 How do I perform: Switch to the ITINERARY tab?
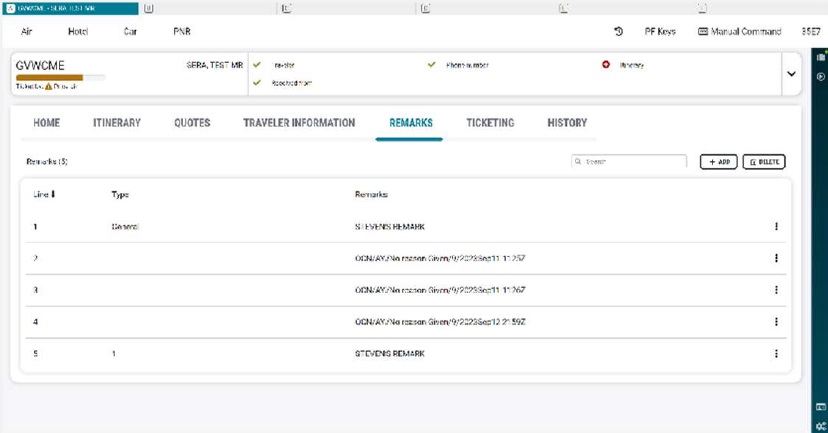(117, 123)
